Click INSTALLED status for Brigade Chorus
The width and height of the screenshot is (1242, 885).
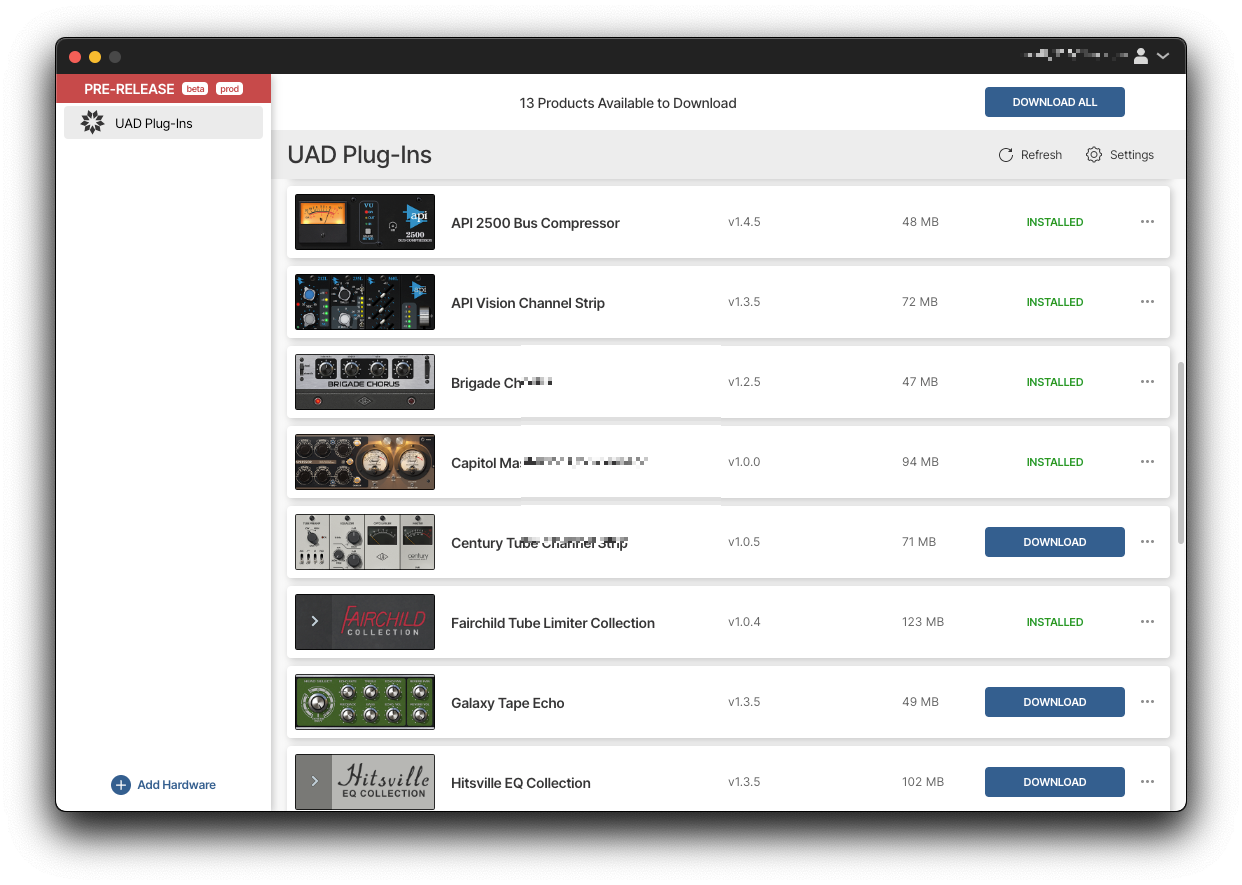[x=1055, y=382]
